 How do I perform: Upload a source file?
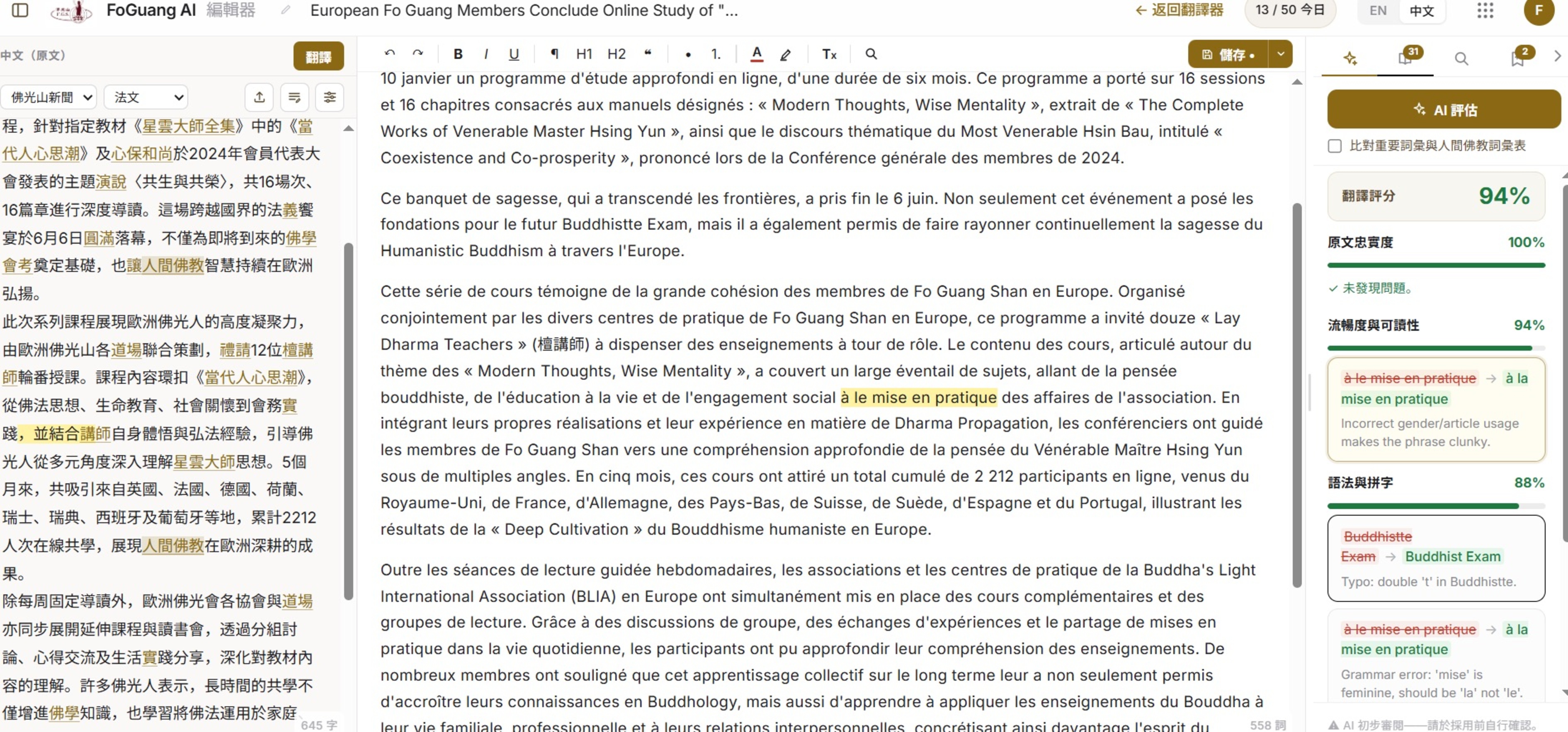pyautogui.click(x=259, y=97)
